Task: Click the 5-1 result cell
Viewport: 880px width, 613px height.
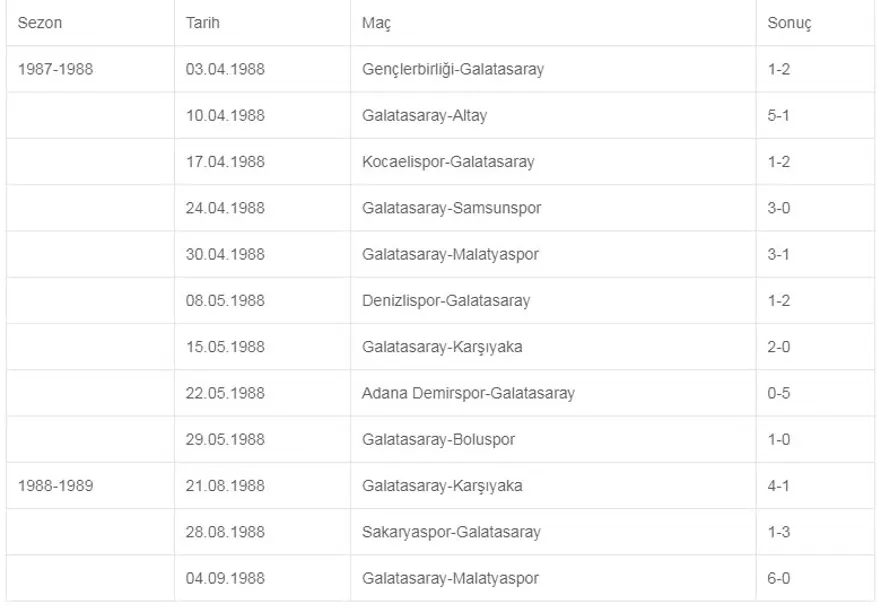Action: click(x=779, y=116)
